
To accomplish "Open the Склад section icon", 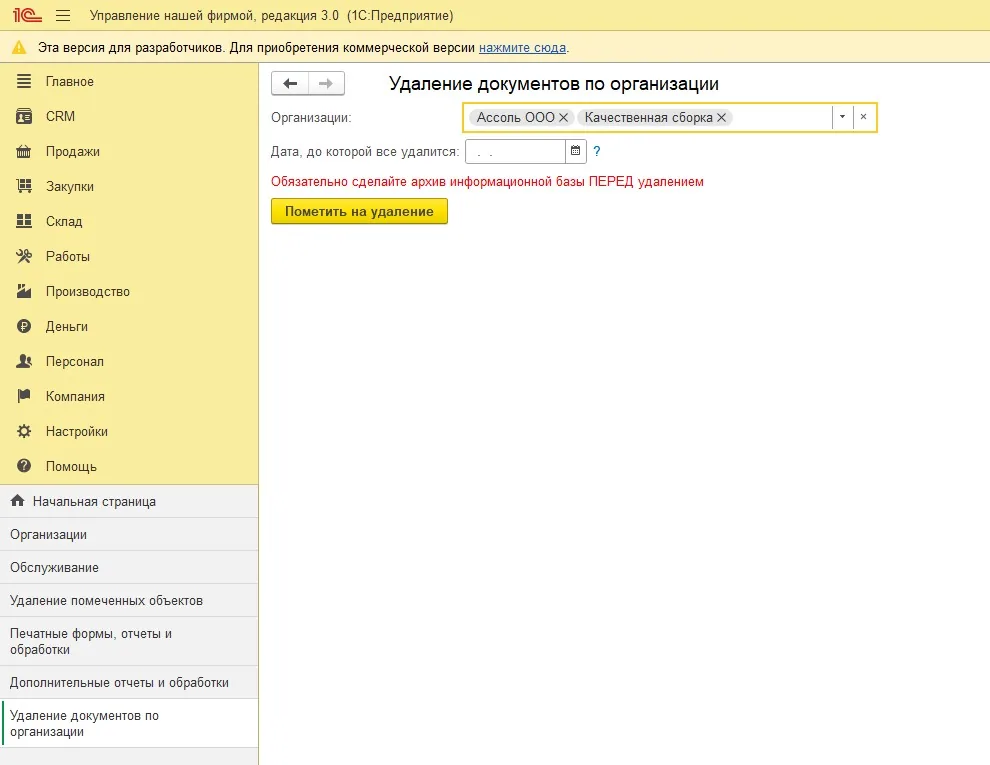I will 24,221.
